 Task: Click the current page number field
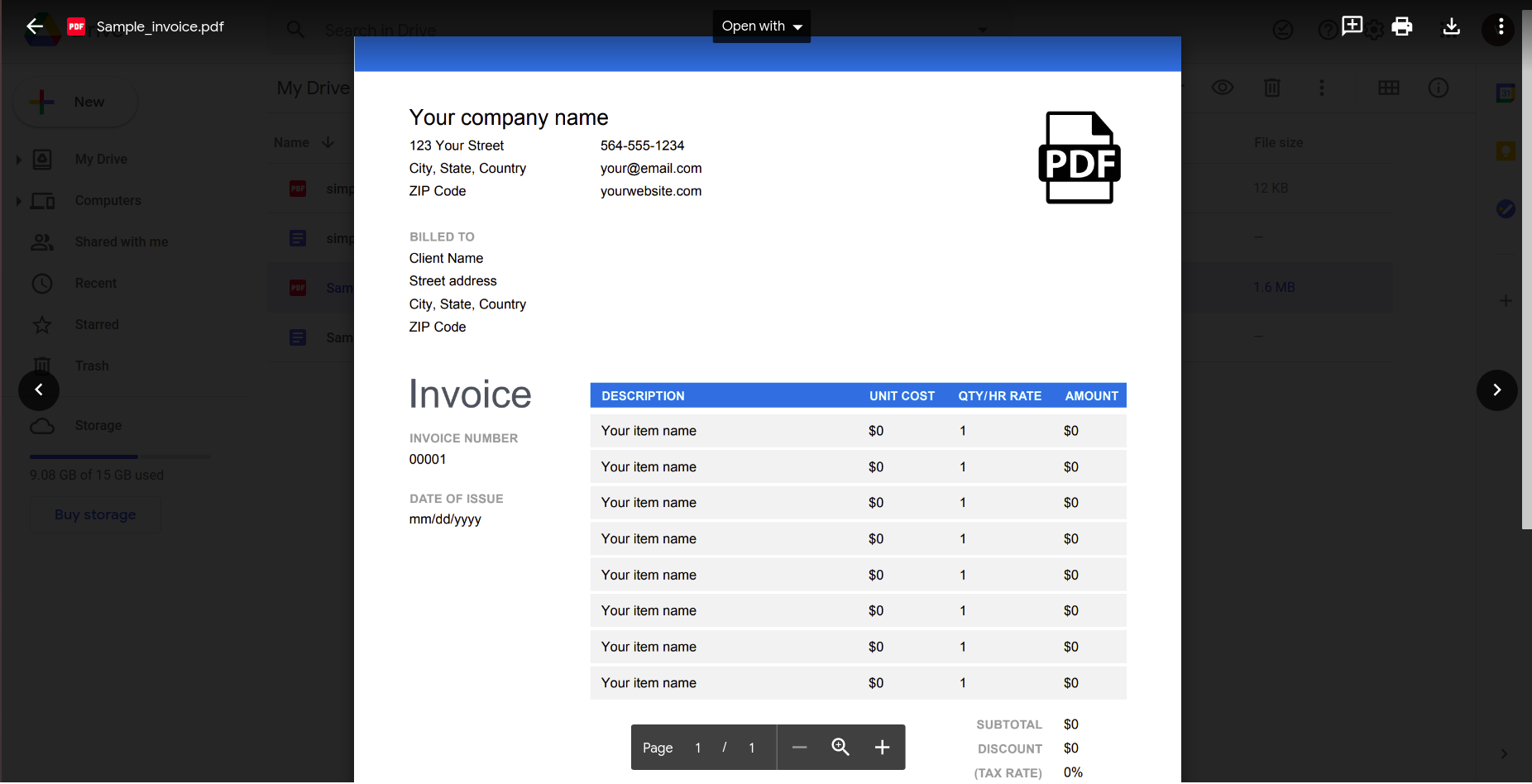coord(698,748)
